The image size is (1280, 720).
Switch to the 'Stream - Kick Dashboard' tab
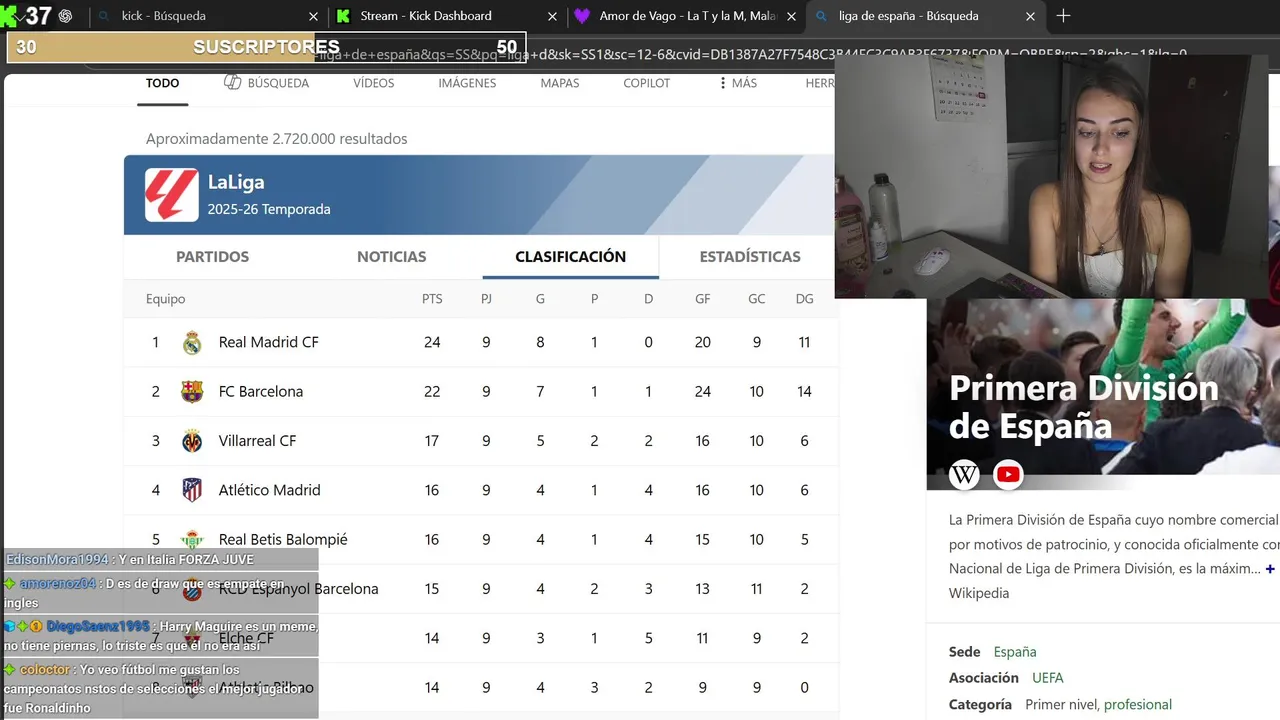coord(446,16)
